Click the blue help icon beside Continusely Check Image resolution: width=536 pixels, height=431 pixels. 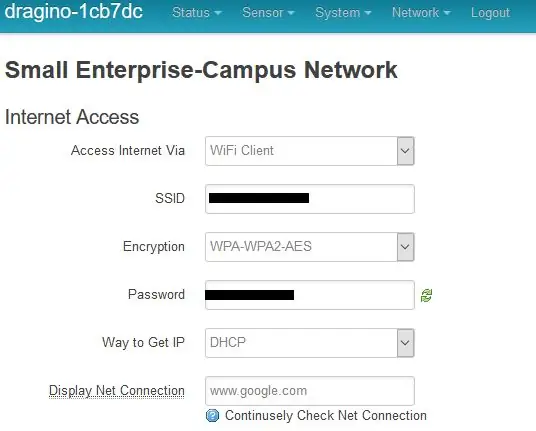pos(212,416)
